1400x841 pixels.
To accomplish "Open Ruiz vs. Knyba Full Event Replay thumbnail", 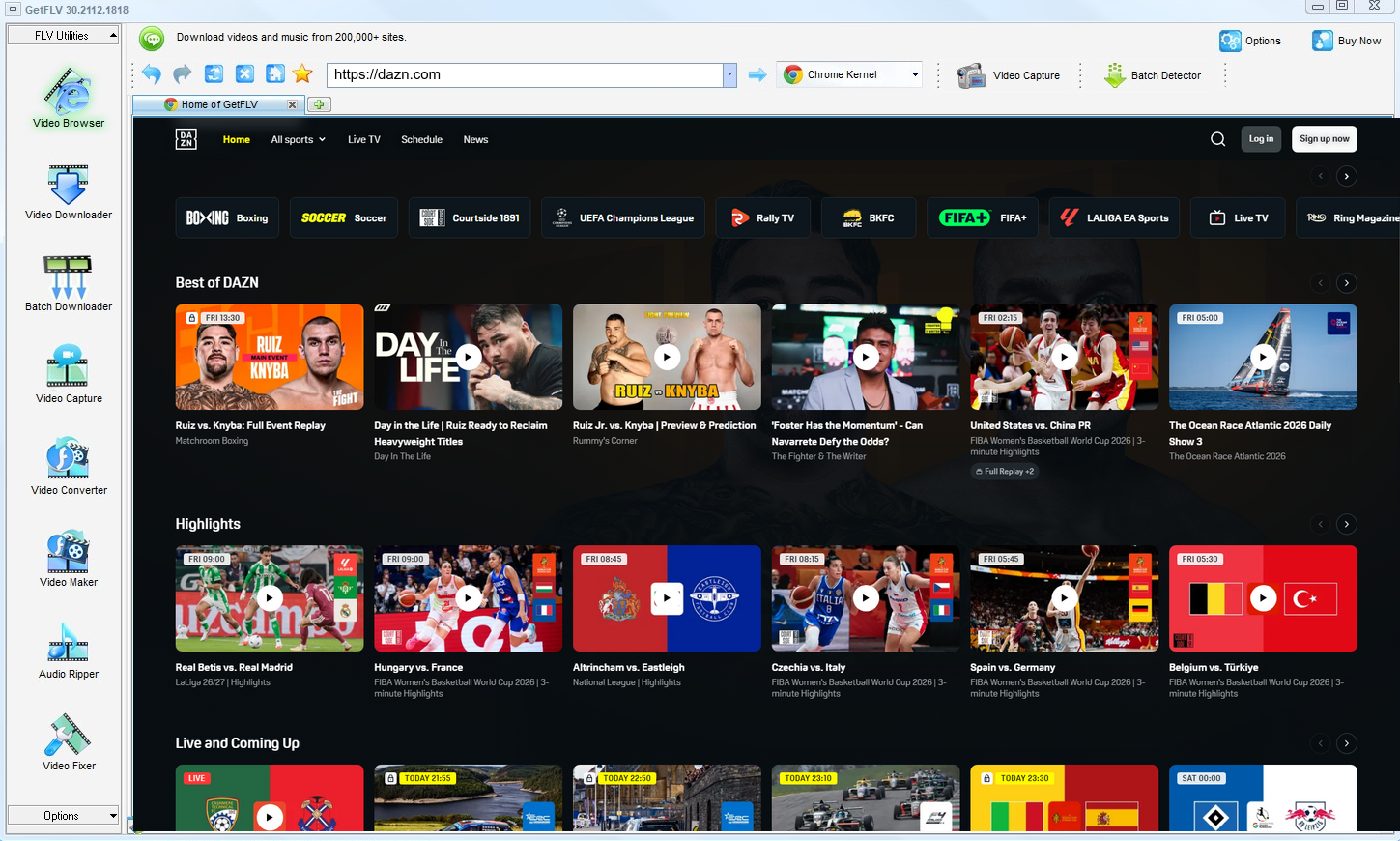I will pyautogui.click(x=270, y=357).
